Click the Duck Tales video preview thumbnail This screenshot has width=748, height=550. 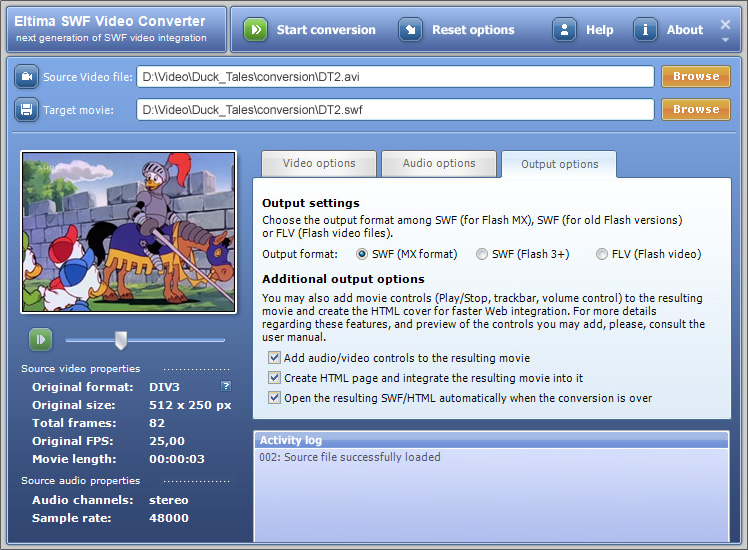[128, 232]
